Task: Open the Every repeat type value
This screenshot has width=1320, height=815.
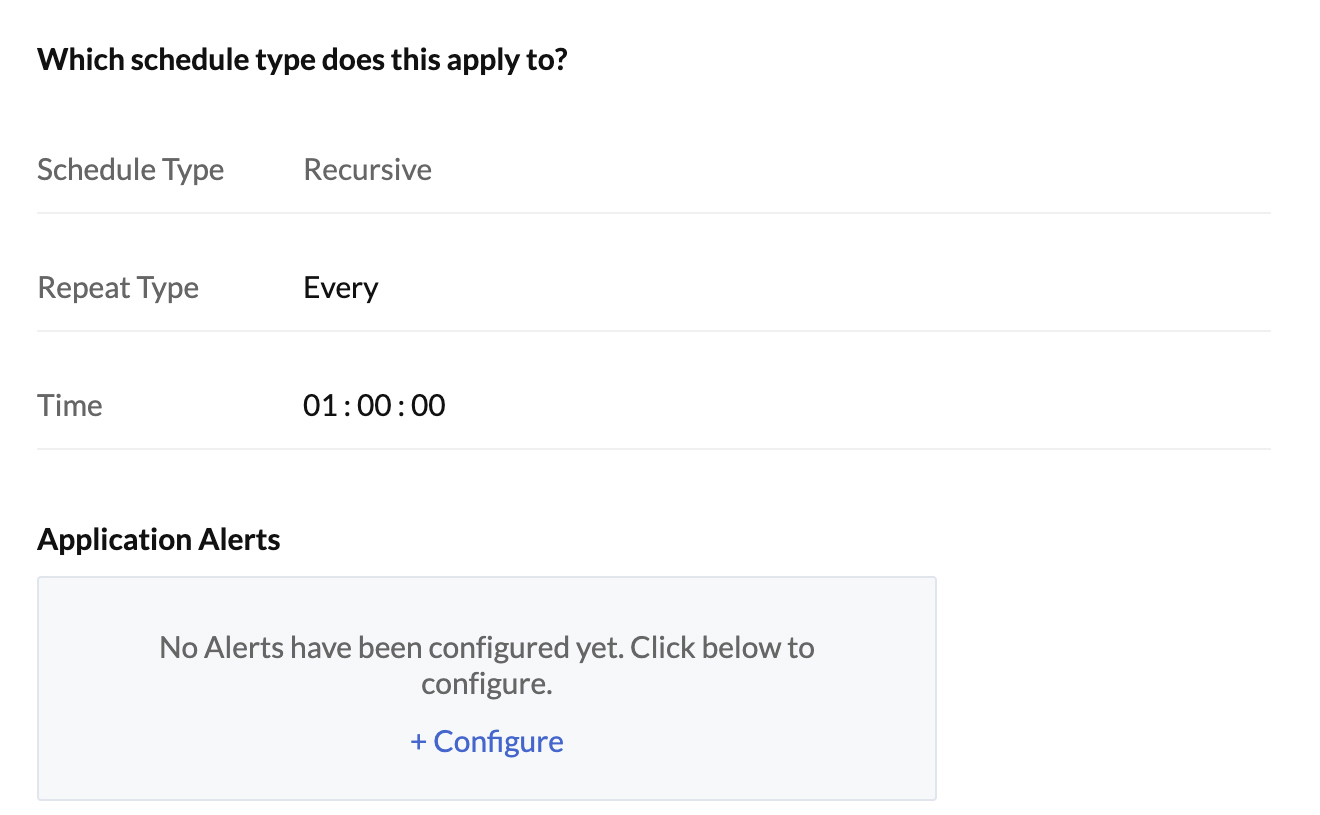Action: pos(340,288)
